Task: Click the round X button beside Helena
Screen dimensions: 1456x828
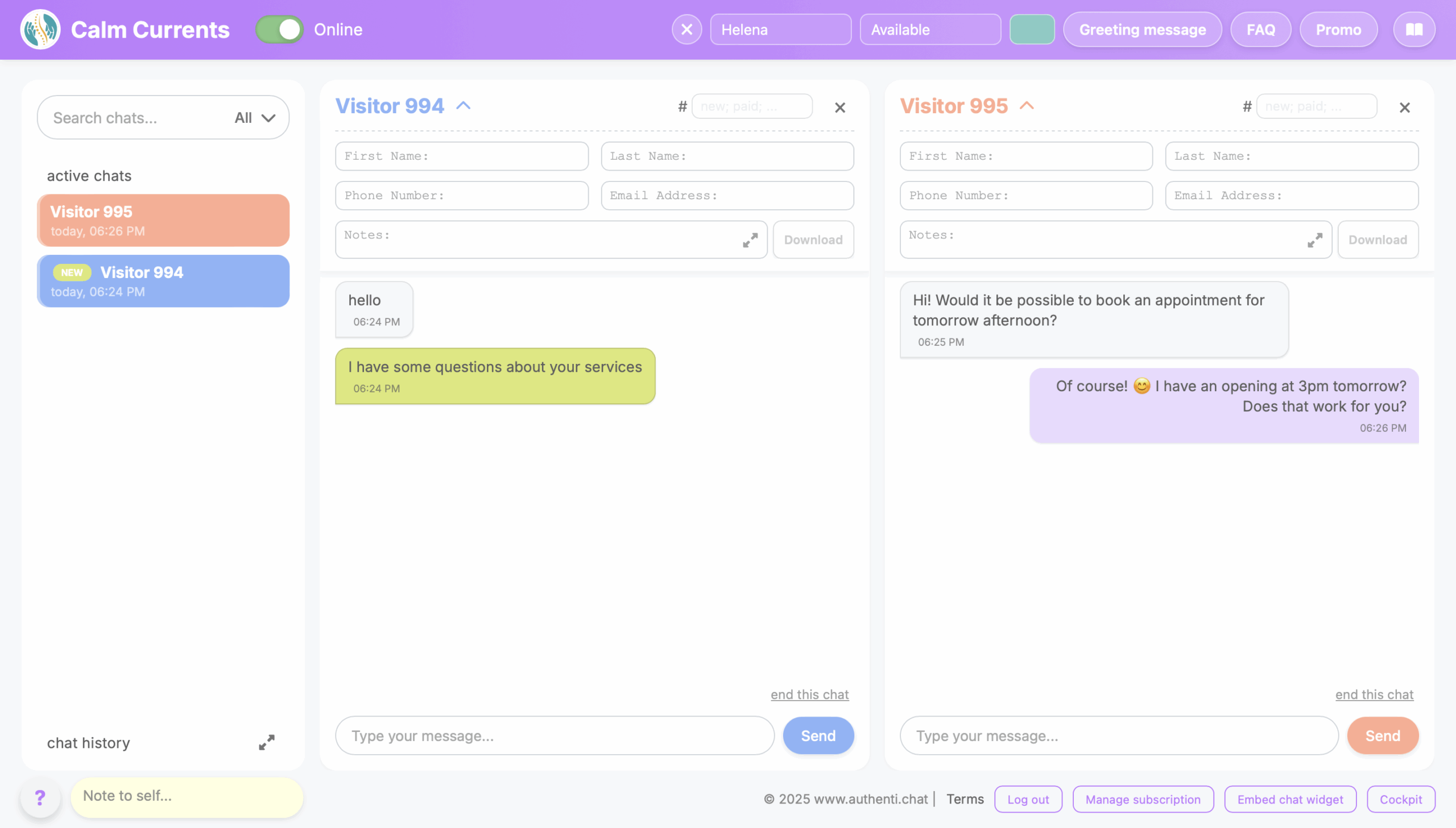Action: click(x=686, y=30)
